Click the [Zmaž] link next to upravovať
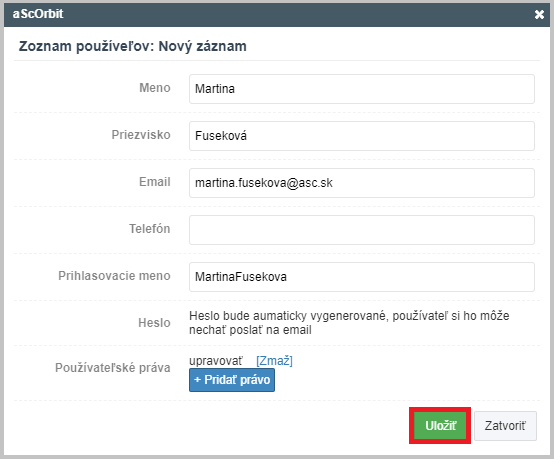Image resolution: width=554 pixels, height=459 pixels. (274, 361)
